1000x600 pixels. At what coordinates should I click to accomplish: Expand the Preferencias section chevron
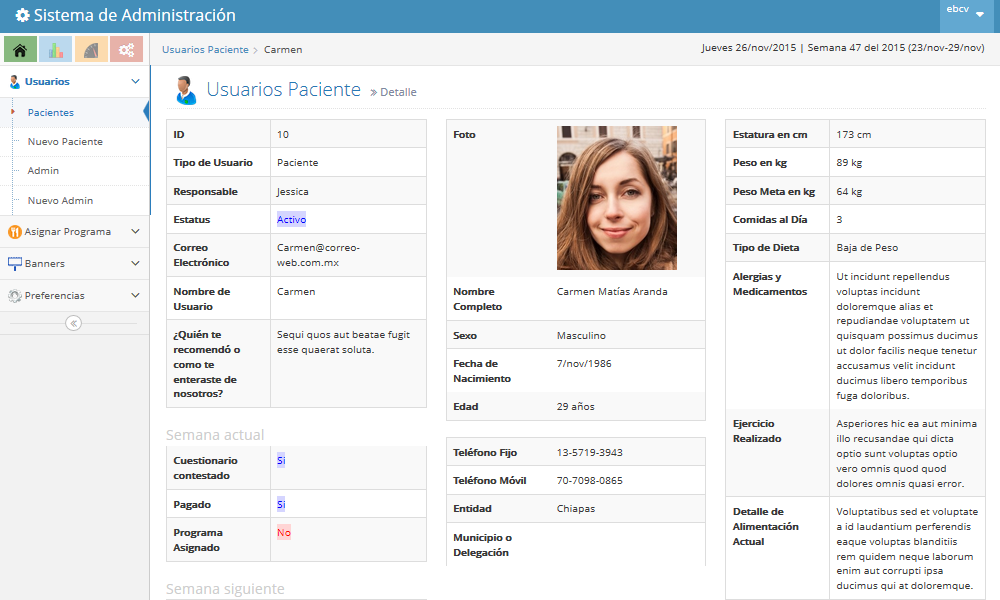pos(135,296)
